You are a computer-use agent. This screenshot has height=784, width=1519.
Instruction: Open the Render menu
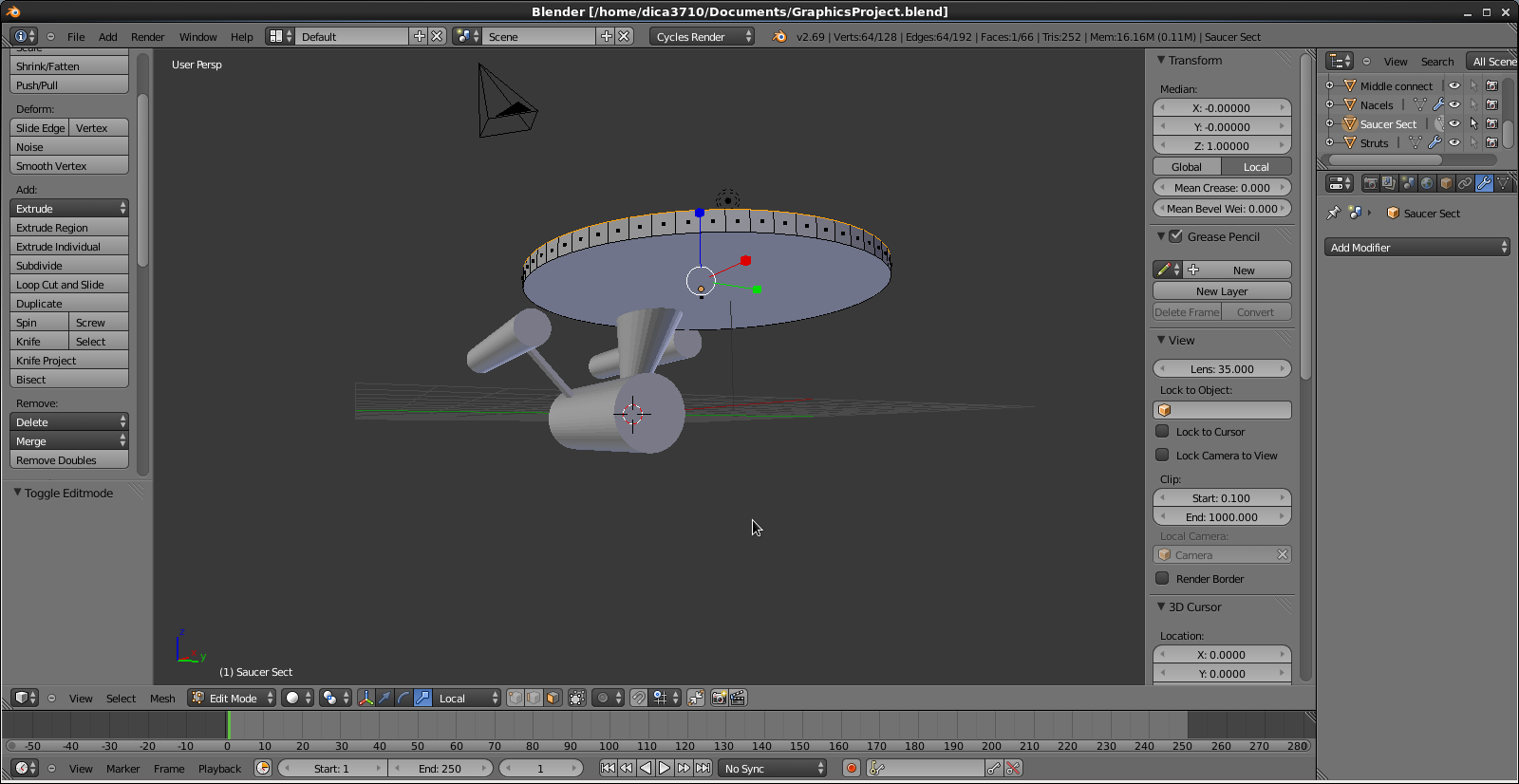(x=147, y=37)
